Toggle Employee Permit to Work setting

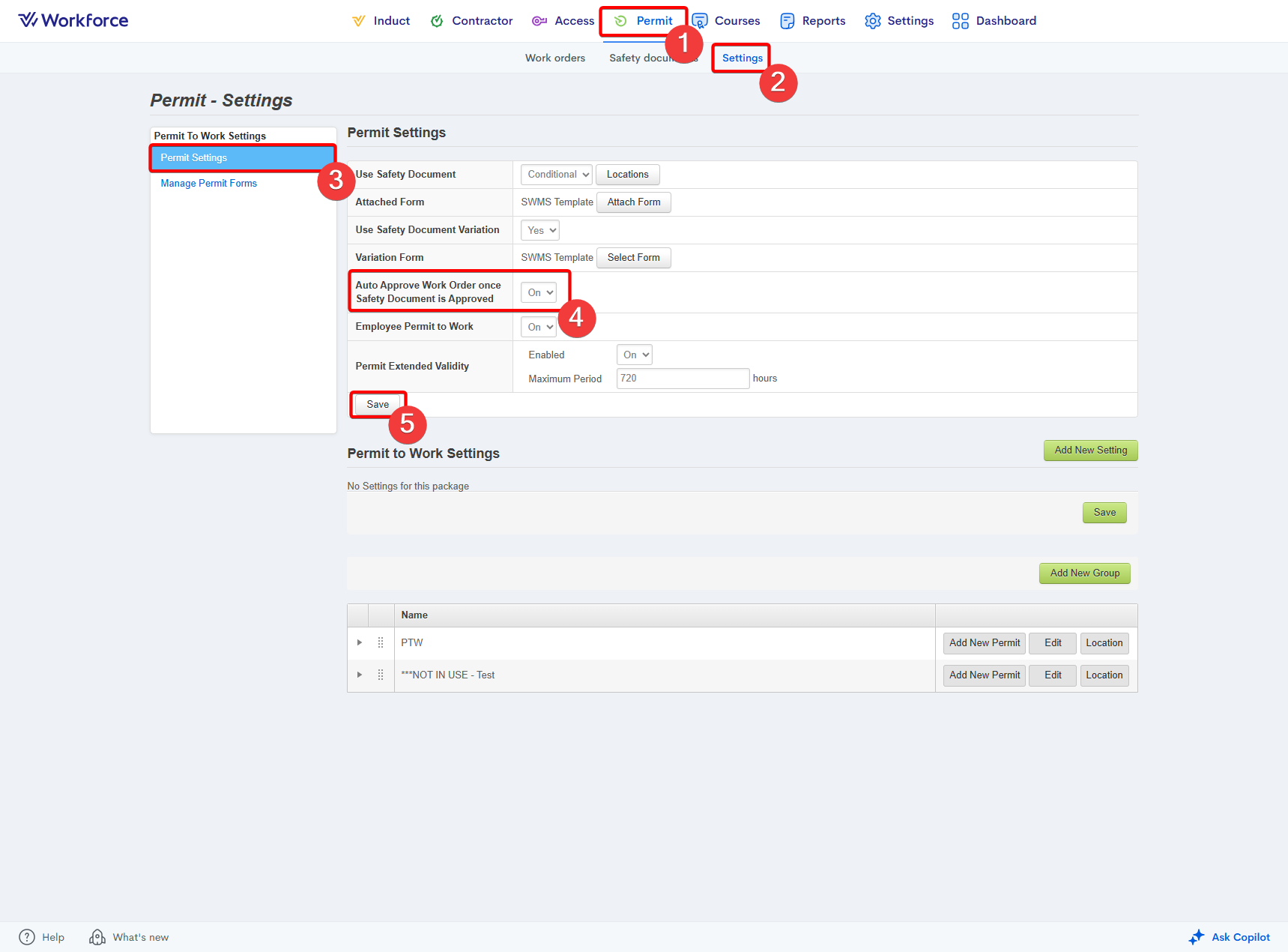click(539, 327)
